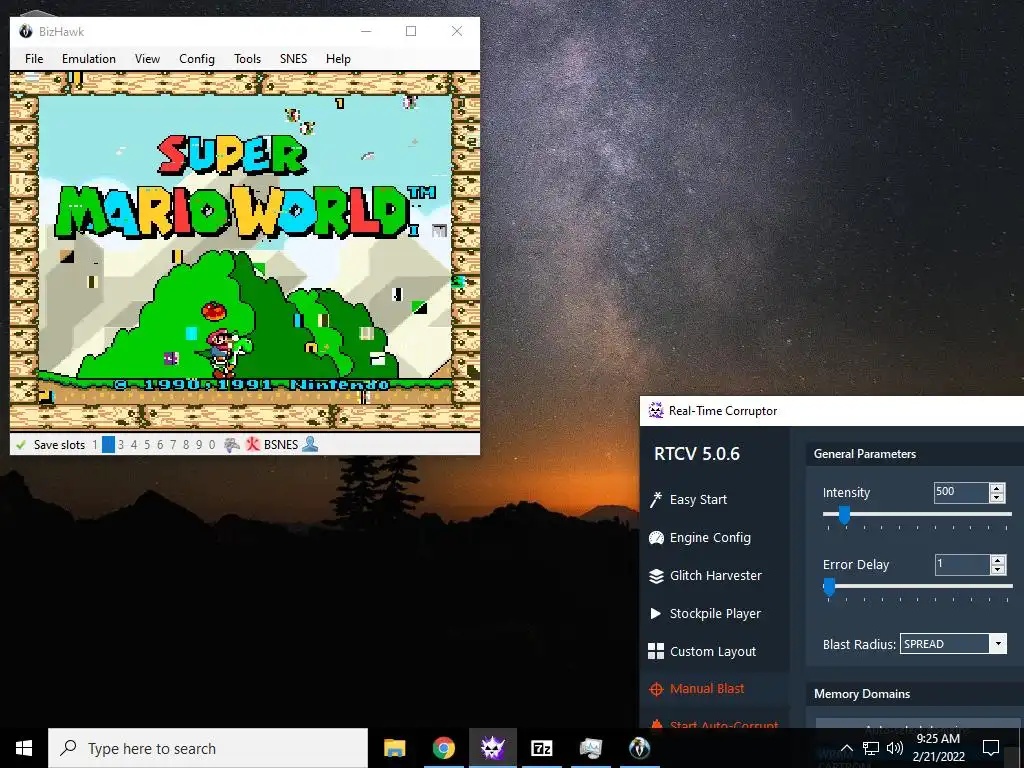Open the Tools menu
The width and height of the screenshot is (1024, 768).
click(248, 59)
